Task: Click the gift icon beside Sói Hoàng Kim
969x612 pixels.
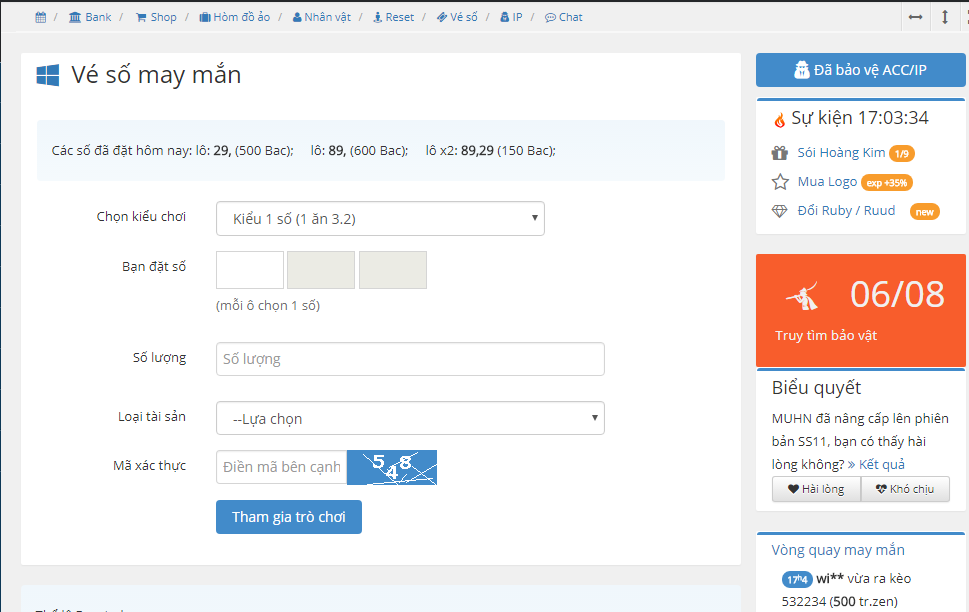Action: coord(780,153)
